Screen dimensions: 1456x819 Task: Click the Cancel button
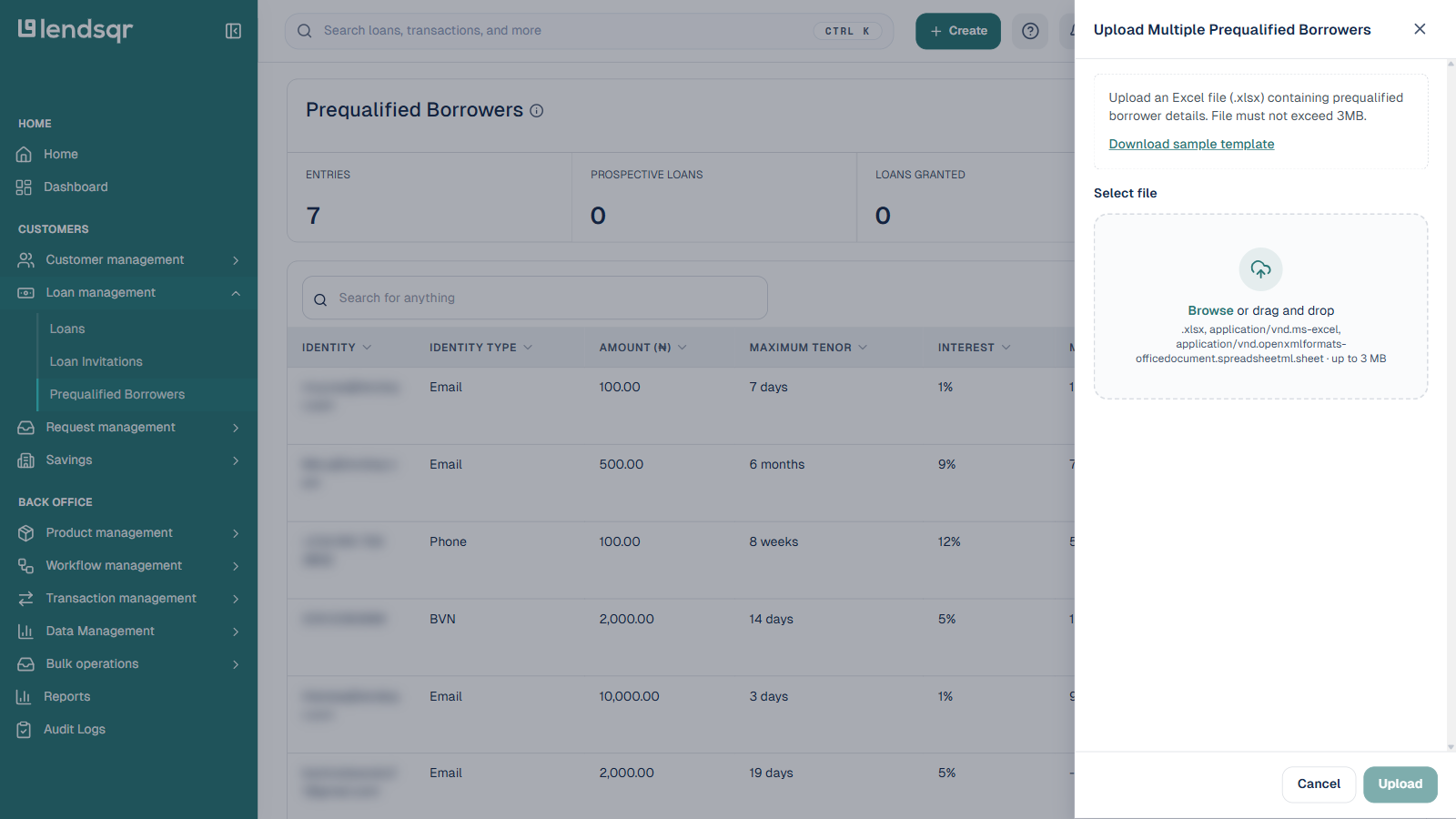[x=1319, y=784]
